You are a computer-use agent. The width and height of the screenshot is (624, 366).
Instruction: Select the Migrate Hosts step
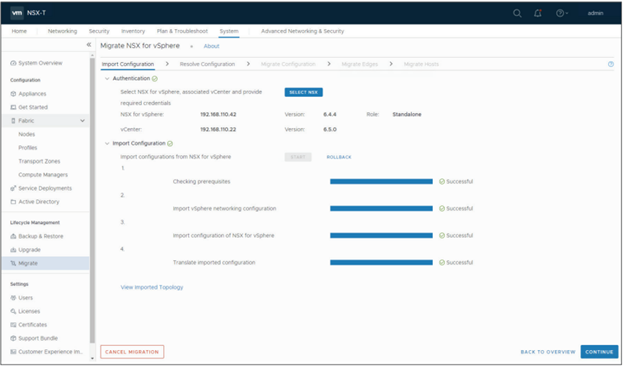(x=421, y=64)
